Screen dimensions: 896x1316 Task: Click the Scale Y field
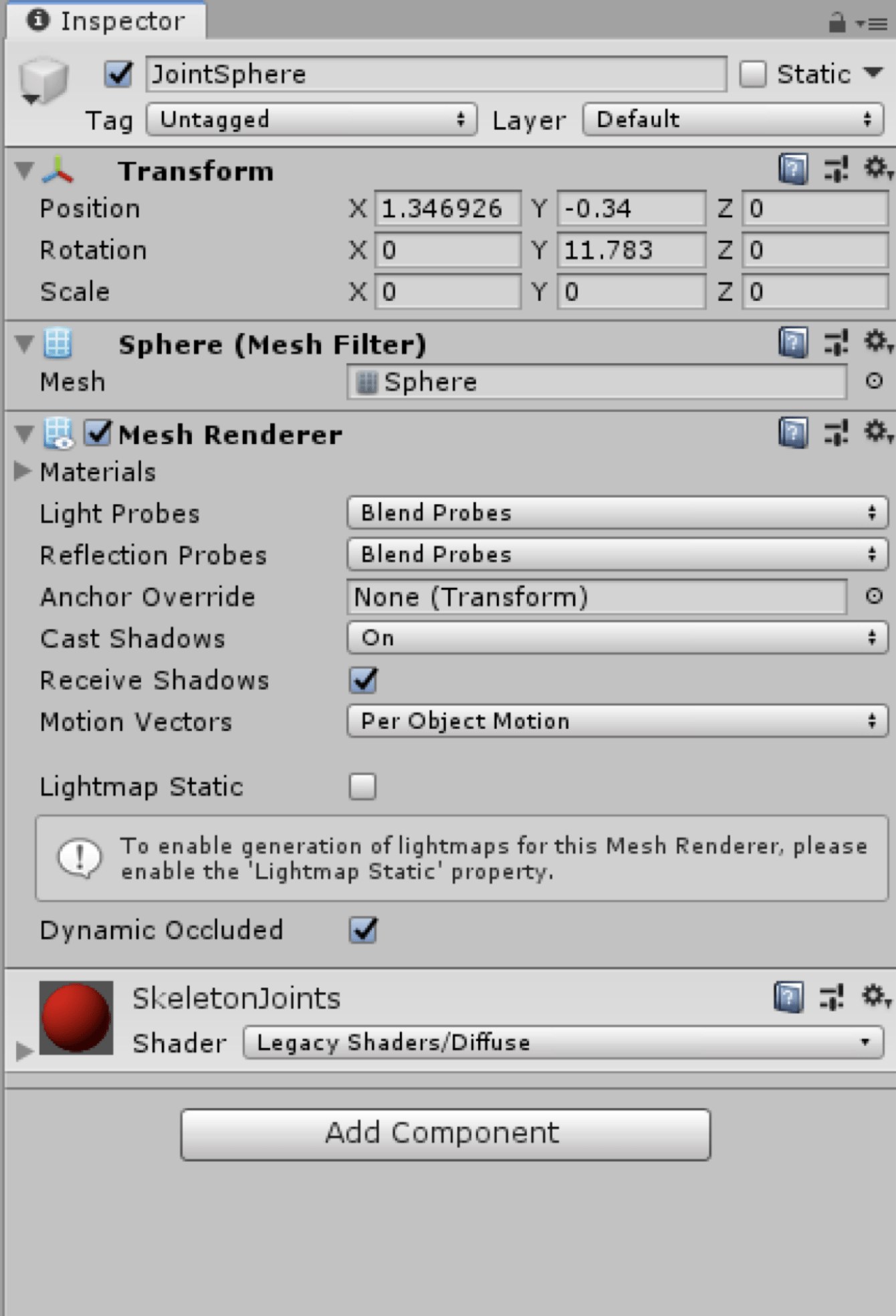point(631,292)
